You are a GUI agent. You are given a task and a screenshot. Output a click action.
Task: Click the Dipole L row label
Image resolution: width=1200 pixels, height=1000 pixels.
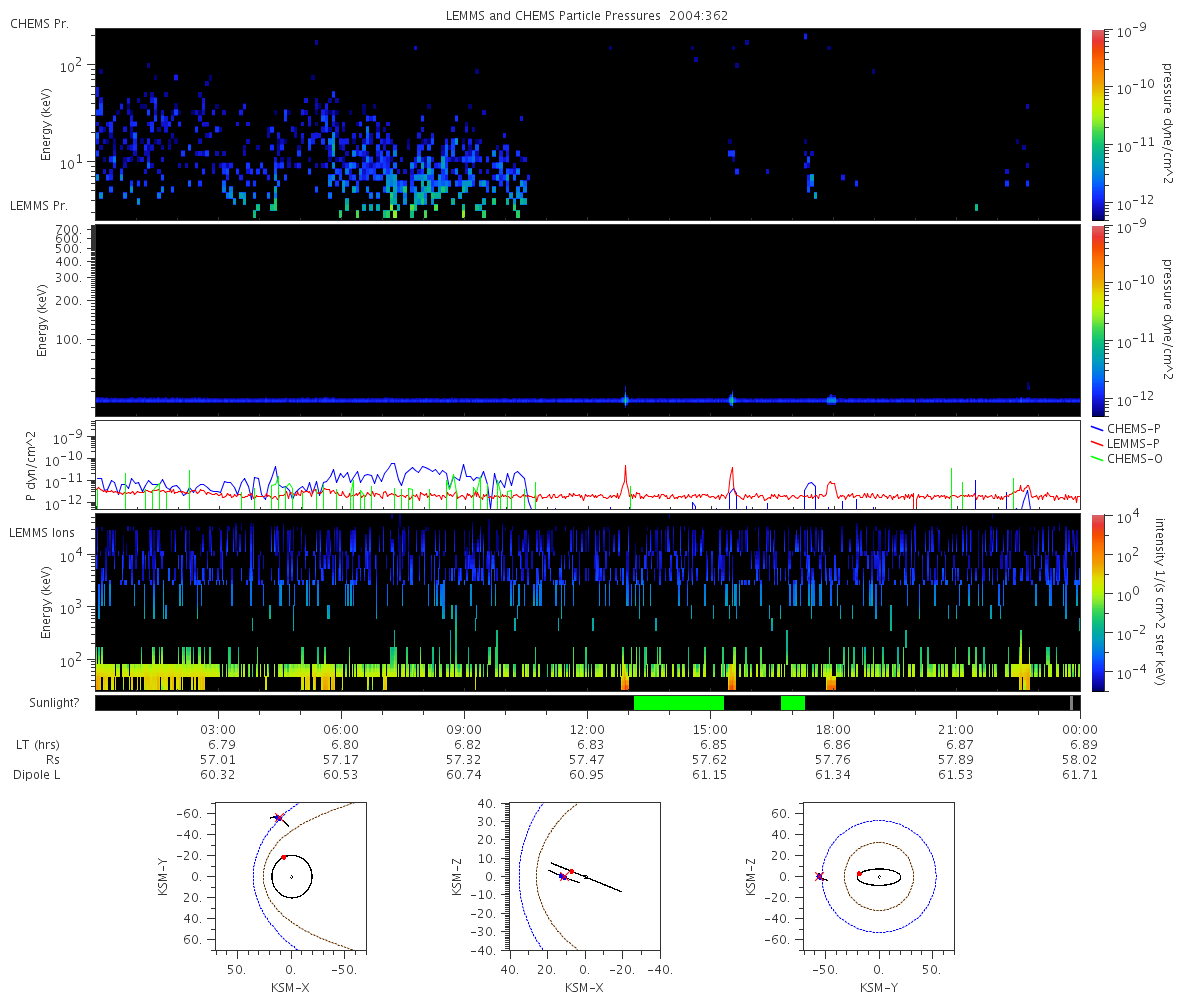coord(39,775)
